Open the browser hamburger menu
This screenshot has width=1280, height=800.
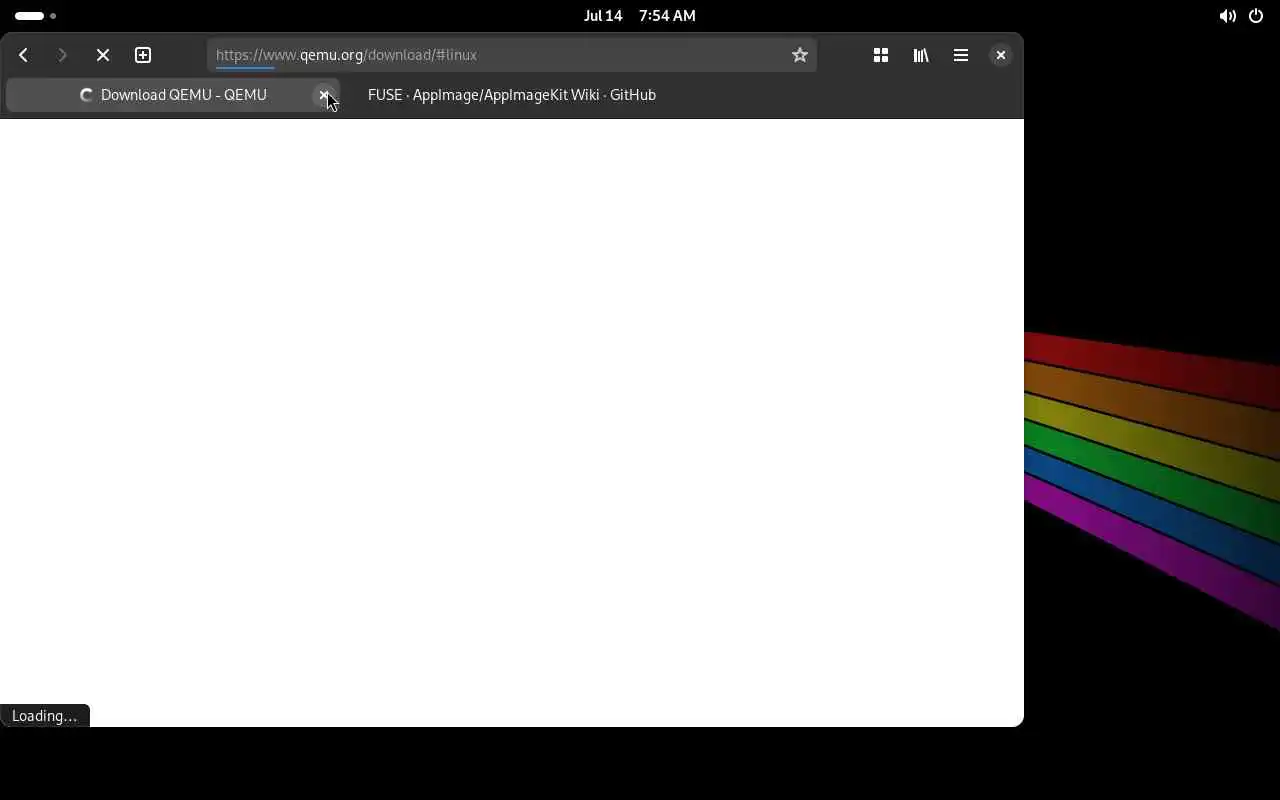[x=961, y=55]
